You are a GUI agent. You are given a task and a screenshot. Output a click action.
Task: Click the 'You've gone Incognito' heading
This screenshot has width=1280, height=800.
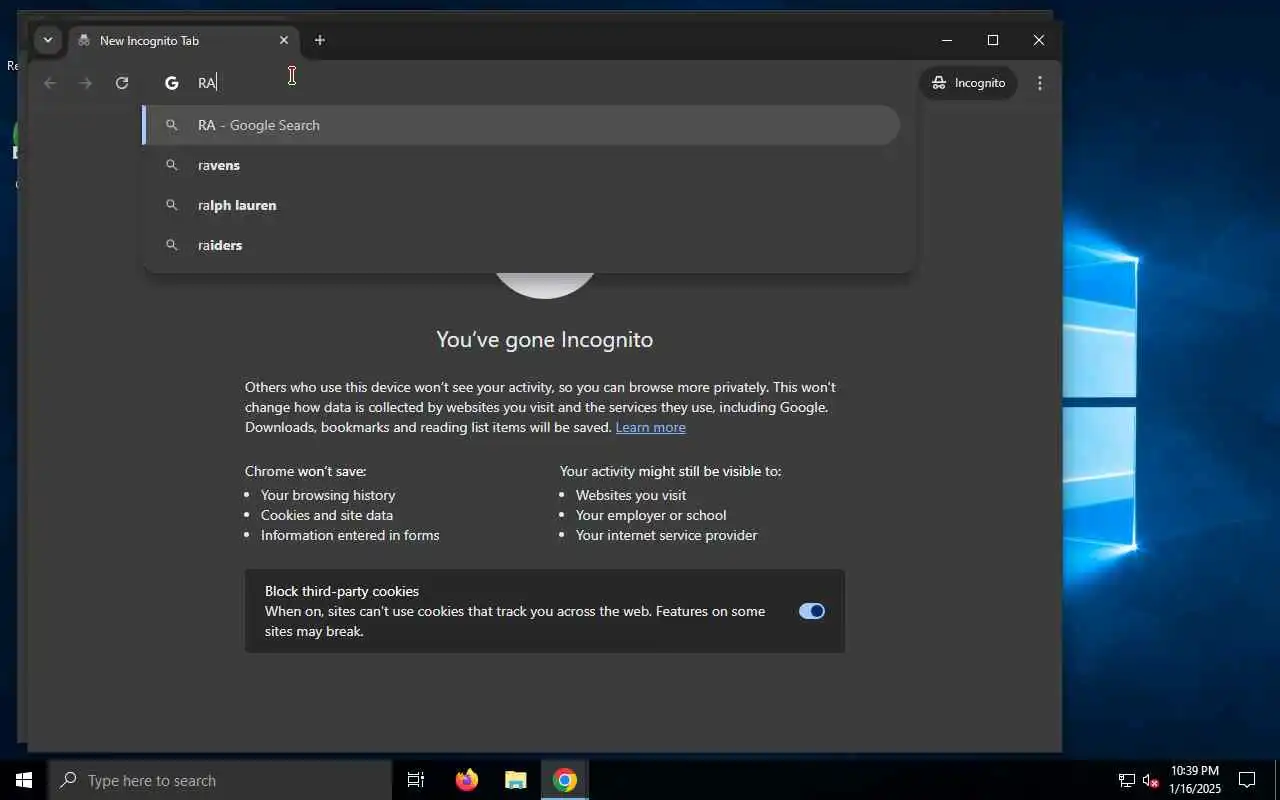[545, 339]
